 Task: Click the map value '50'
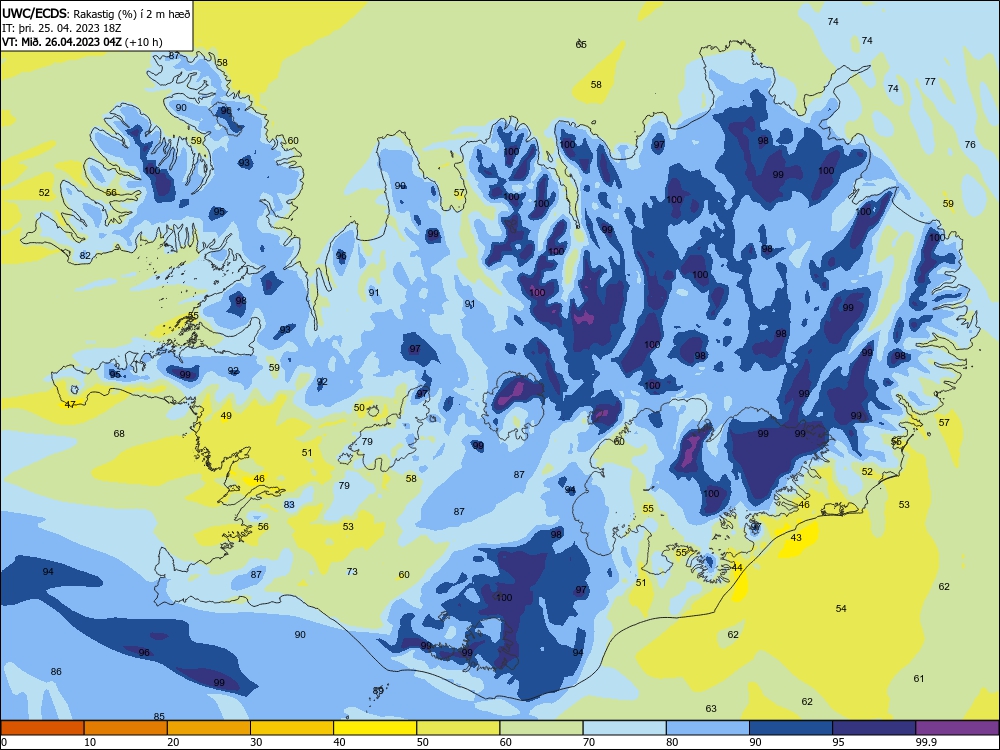point(359,408)
